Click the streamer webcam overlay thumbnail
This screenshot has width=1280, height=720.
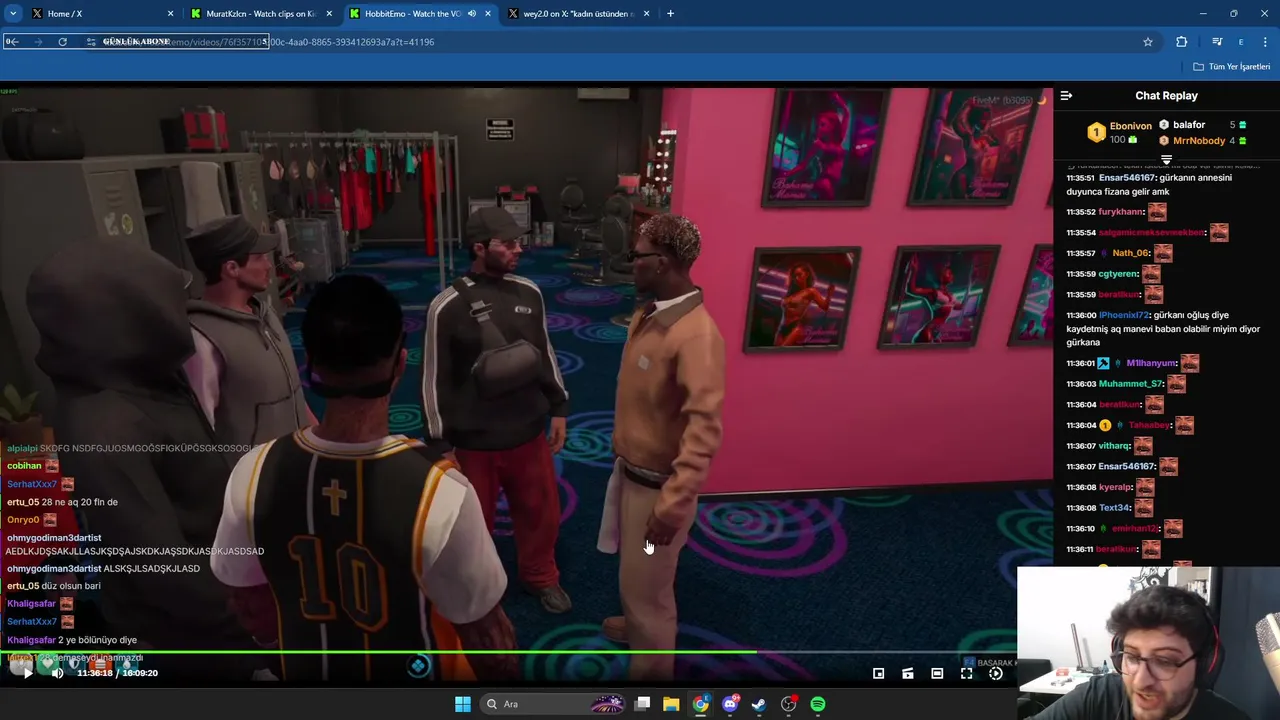(x=1148, y=643)
